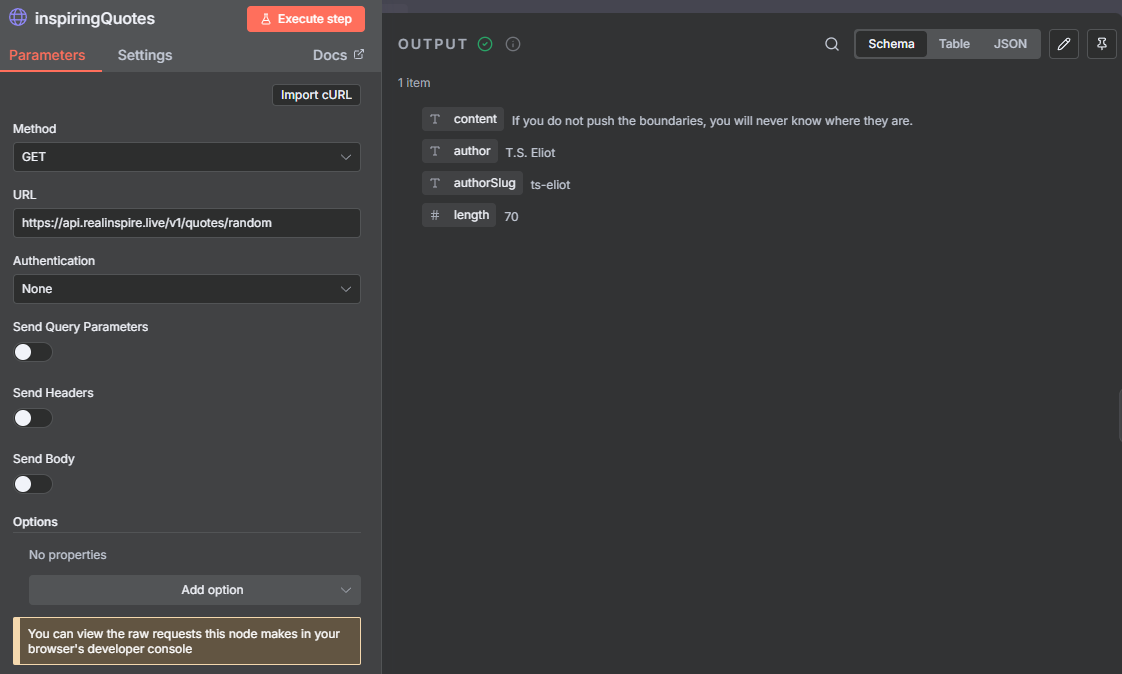Click into the URL input field
1122x674 pixels.
(186, 223)
